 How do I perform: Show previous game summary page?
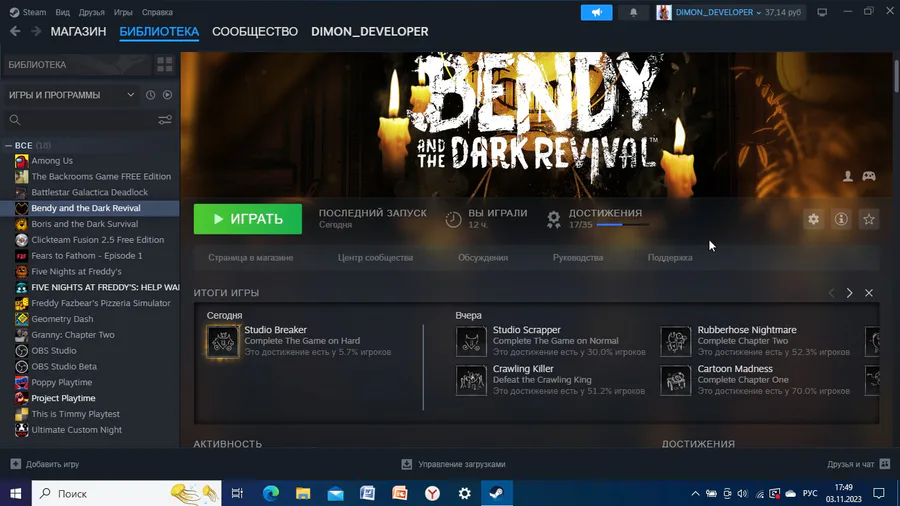831,293
